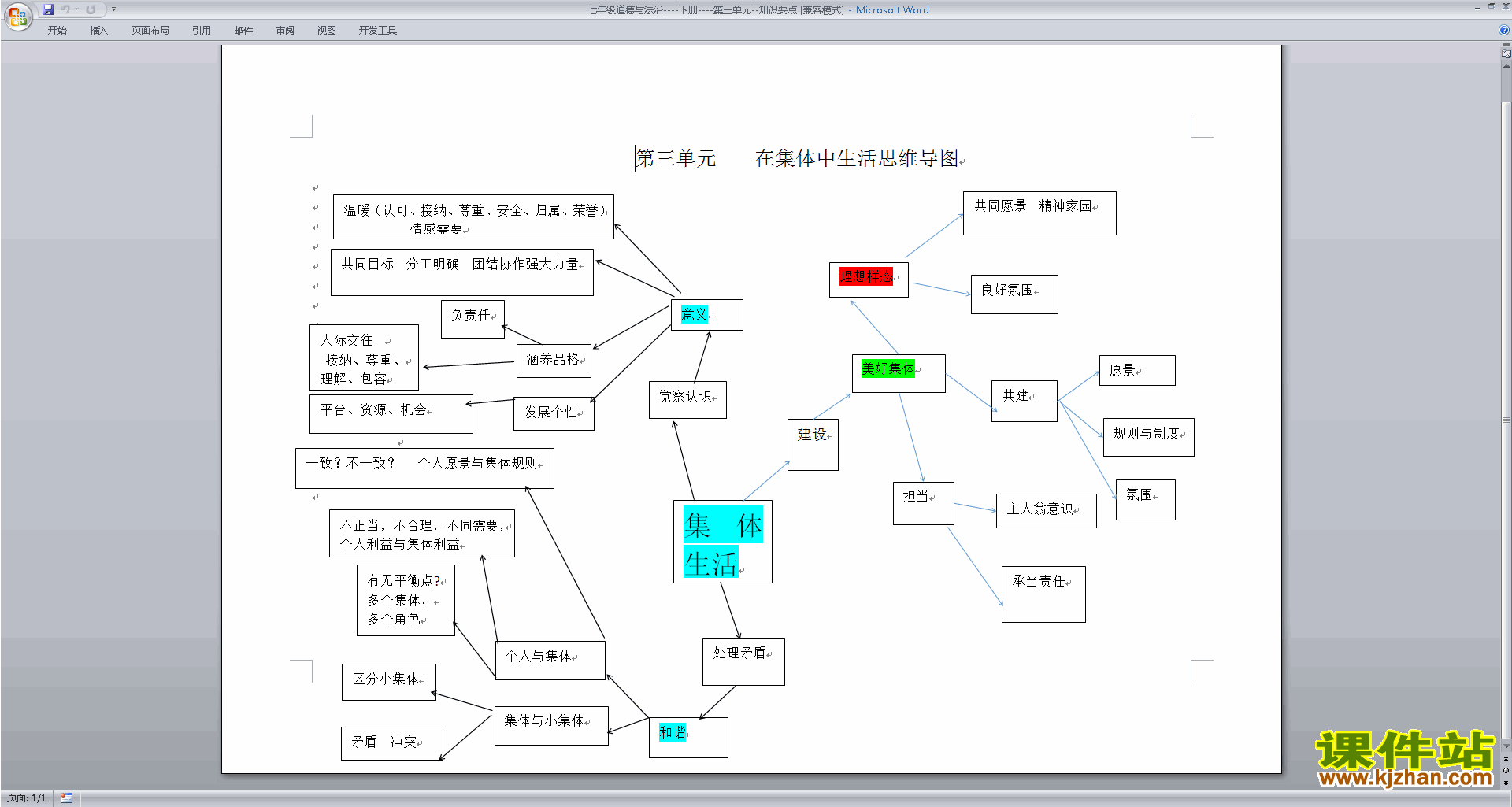The width and height of the screenshot is (1512, 807).
Task: Click the 担当 text box
Action: (x=923, y=503)
